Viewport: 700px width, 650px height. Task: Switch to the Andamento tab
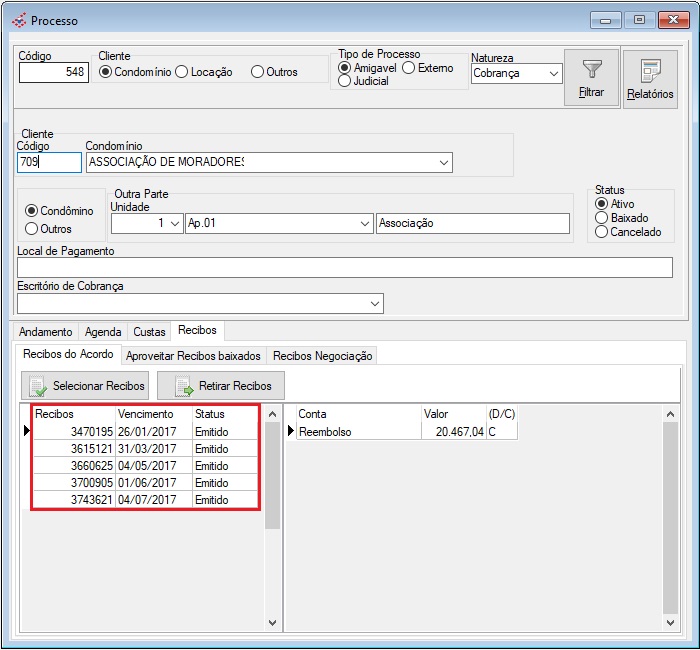pyautogui.click(x=46, y=332)
